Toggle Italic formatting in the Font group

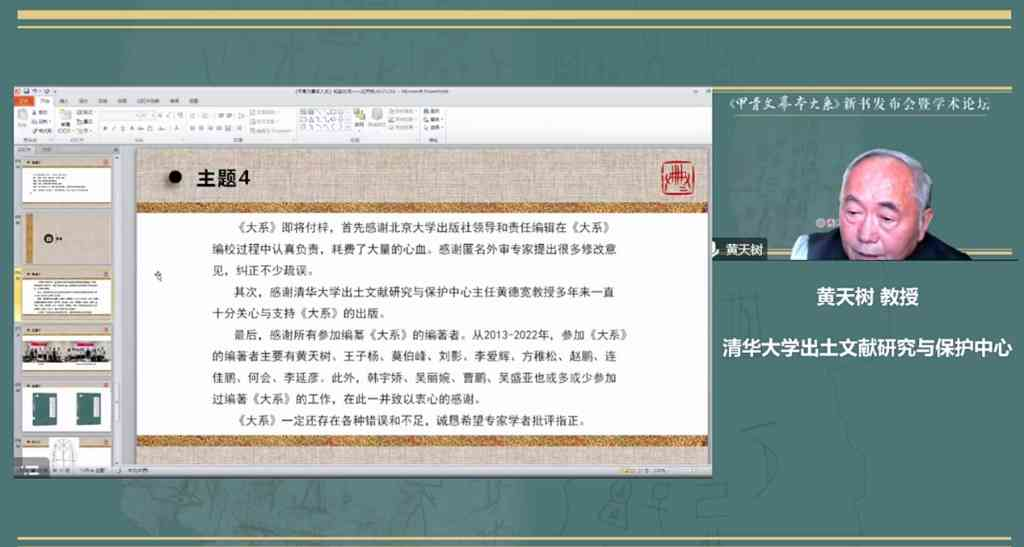click(110, 128)
